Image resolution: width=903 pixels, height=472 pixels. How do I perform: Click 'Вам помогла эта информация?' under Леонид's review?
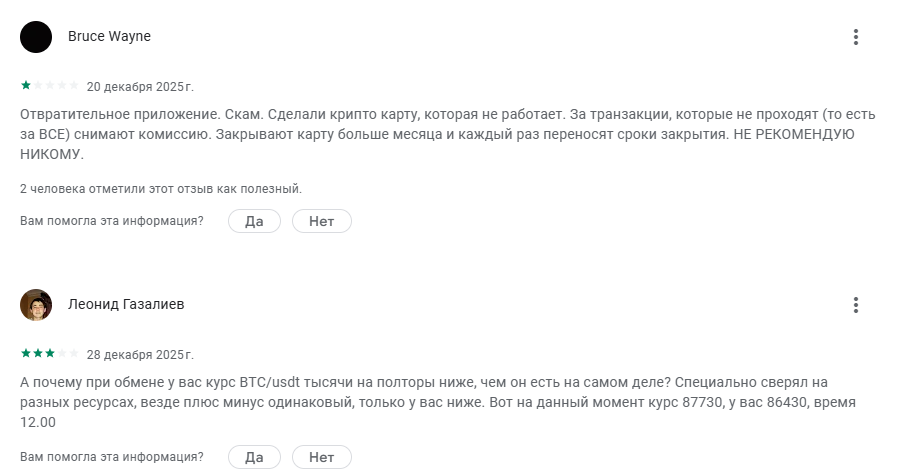point(112,457)
